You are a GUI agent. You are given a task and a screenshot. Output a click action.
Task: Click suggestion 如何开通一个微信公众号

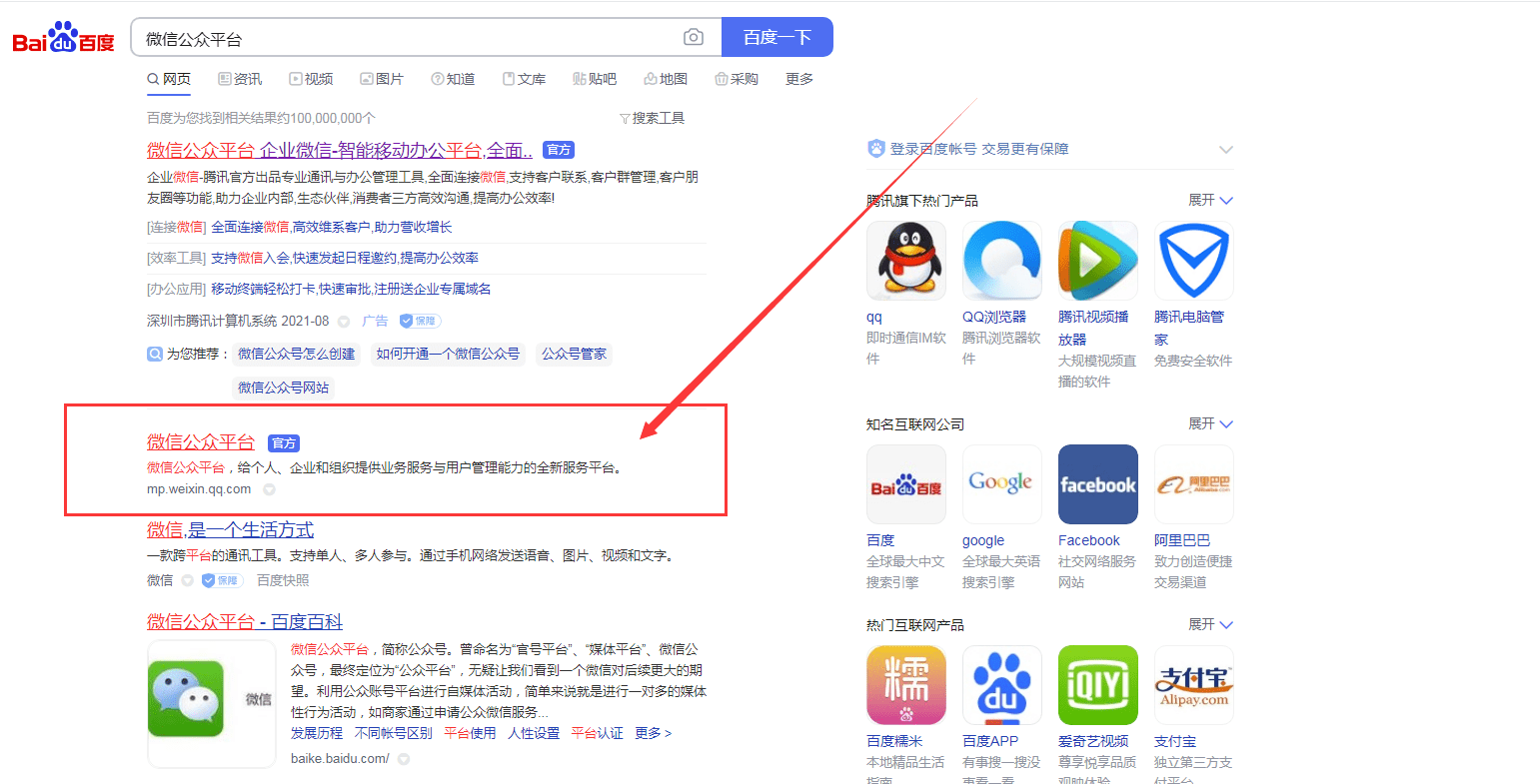[448, 354]
